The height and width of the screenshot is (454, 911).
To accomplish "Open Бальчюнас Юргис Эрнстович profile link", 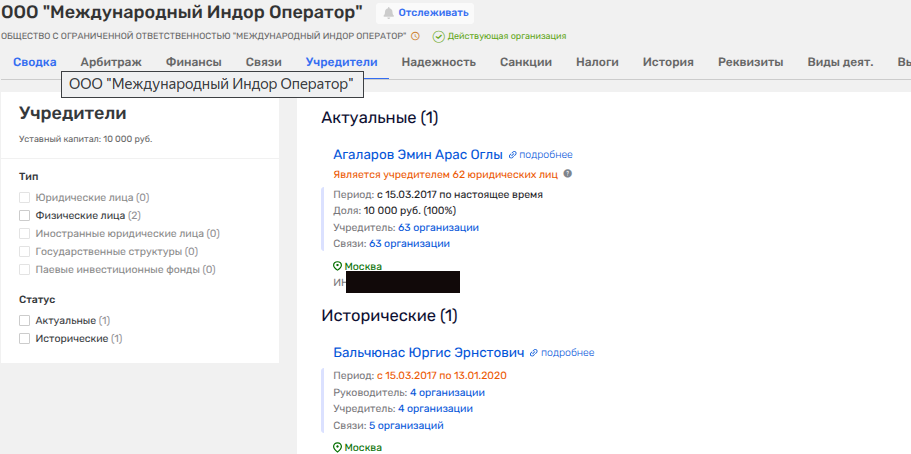I will tap(428, 352).
